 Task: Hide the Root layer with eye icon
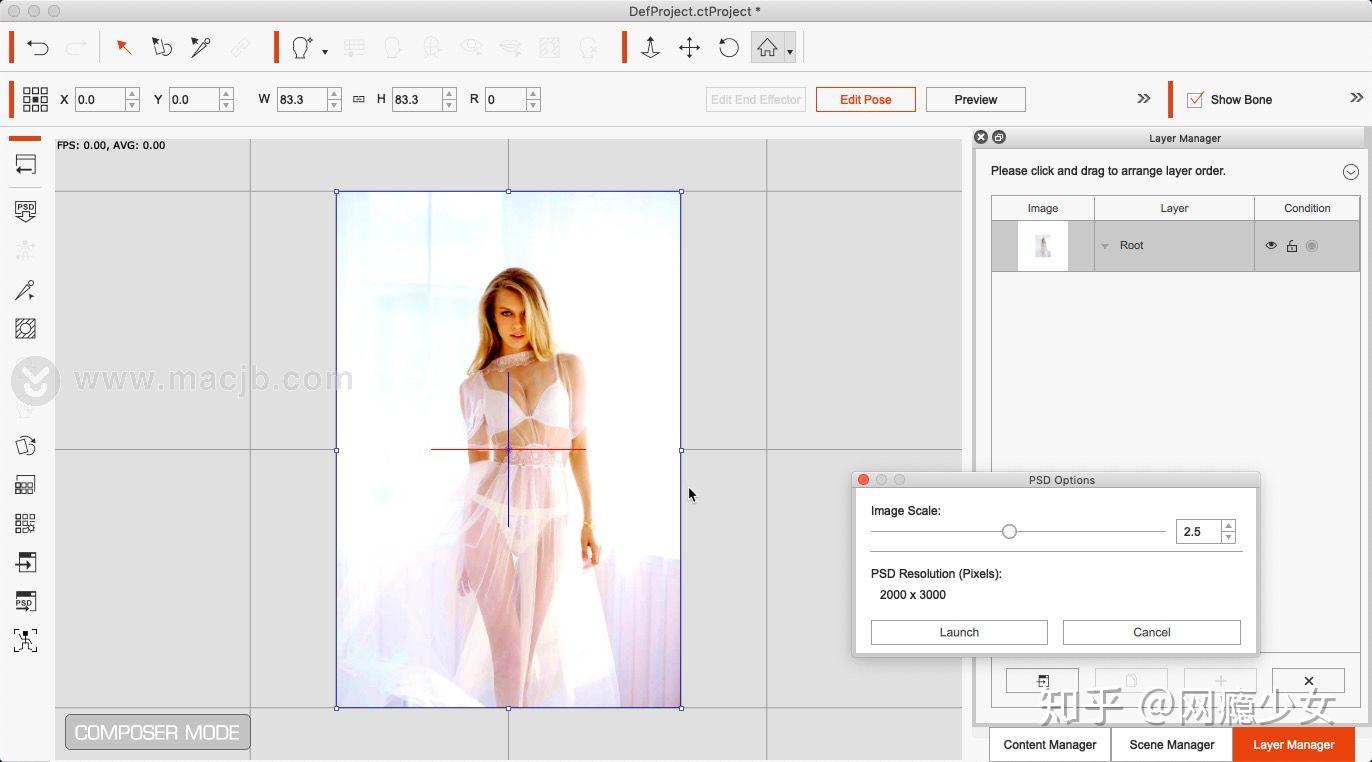point(1271,246)
